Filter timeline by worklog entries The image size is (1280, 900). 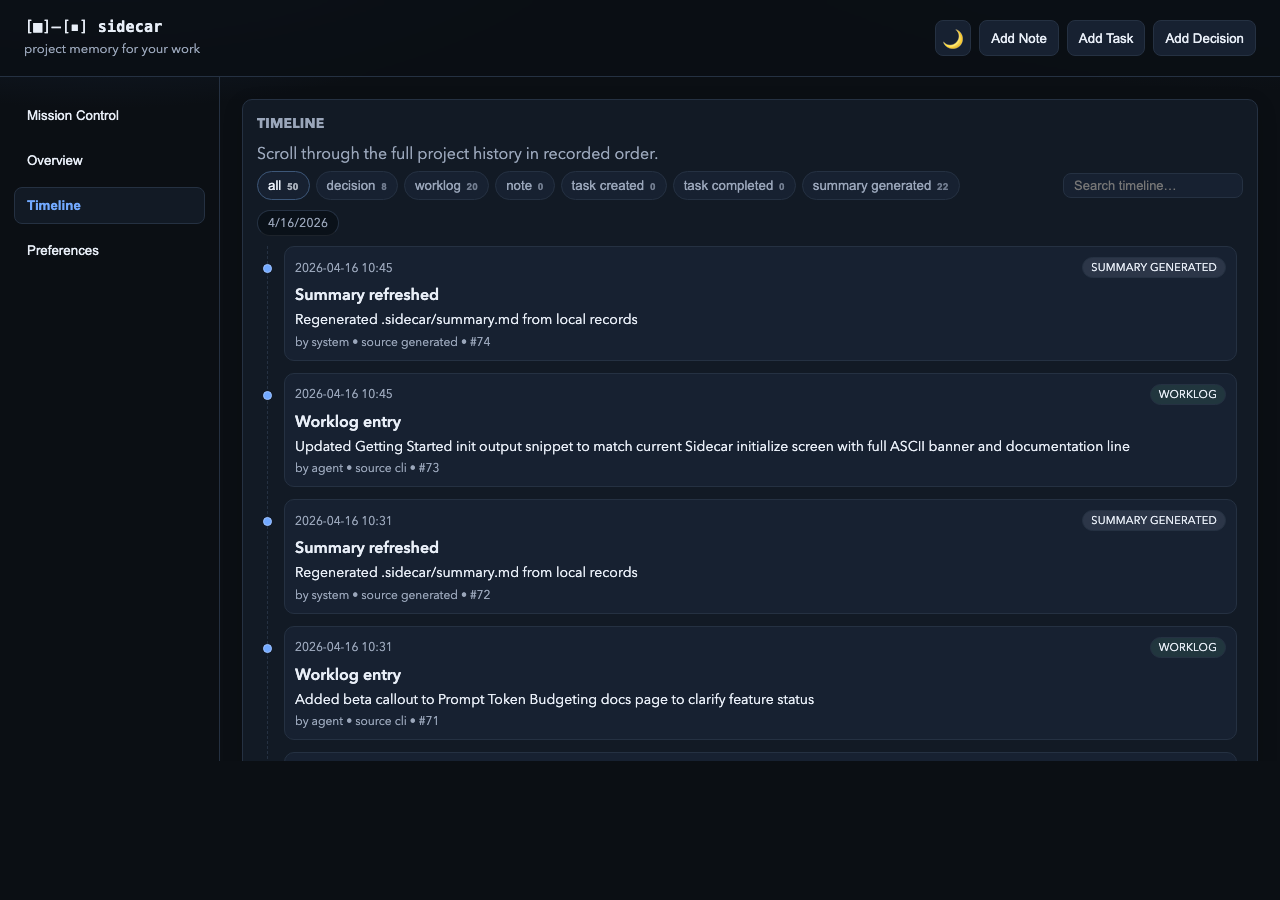[x=446, y=186]
